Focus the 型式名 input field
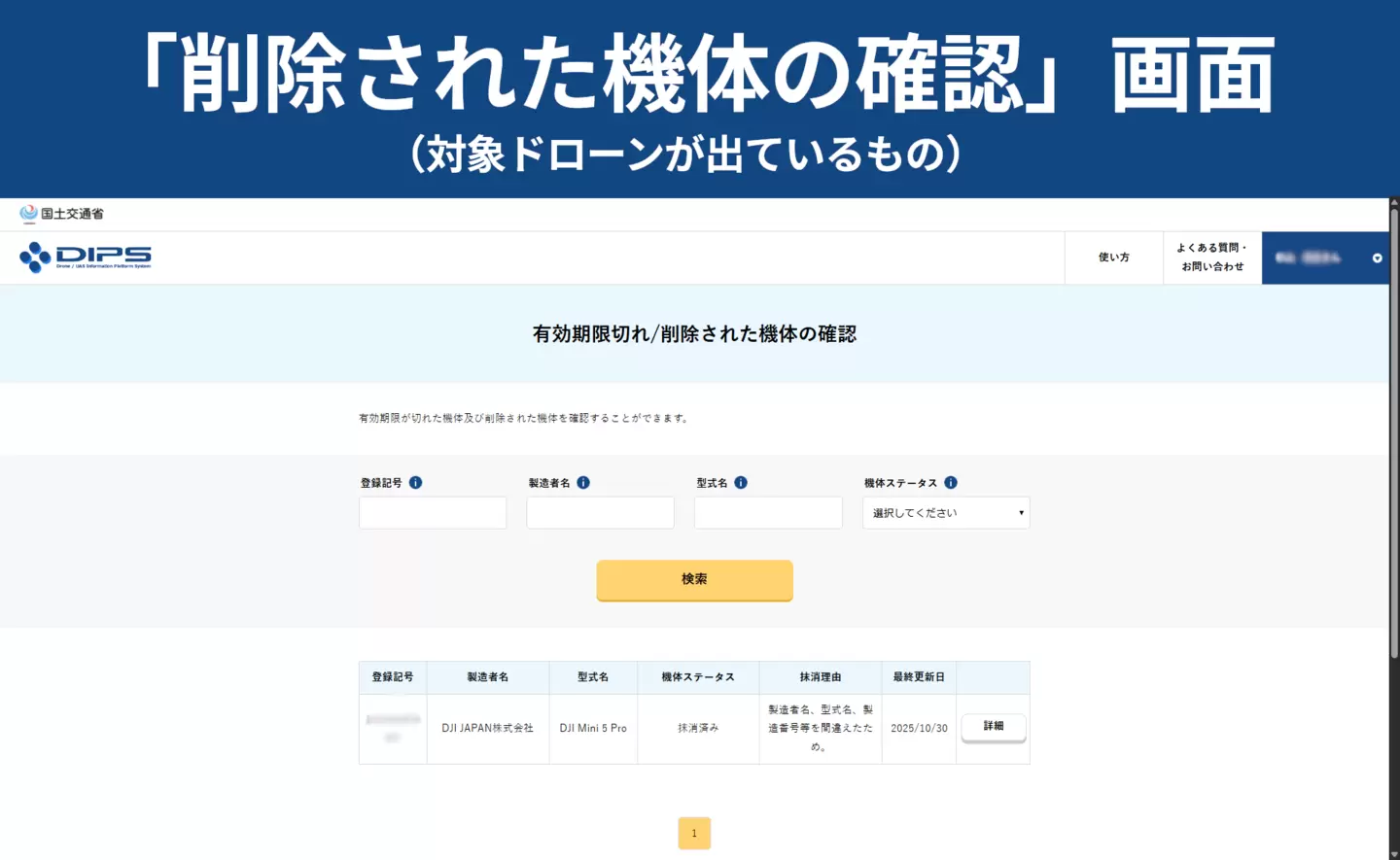This screenshot has width=1400, height=860. click(x=768, y=513)
